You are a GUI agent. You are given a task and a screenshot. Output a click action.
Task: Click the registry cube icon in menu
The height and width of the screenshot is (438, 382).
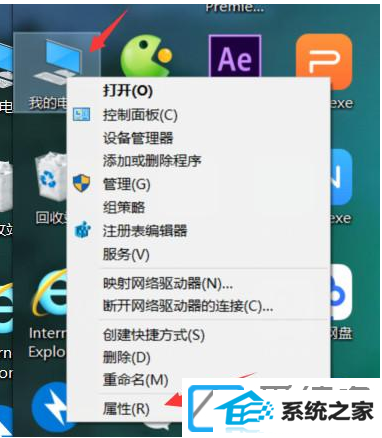pos(82,230)
